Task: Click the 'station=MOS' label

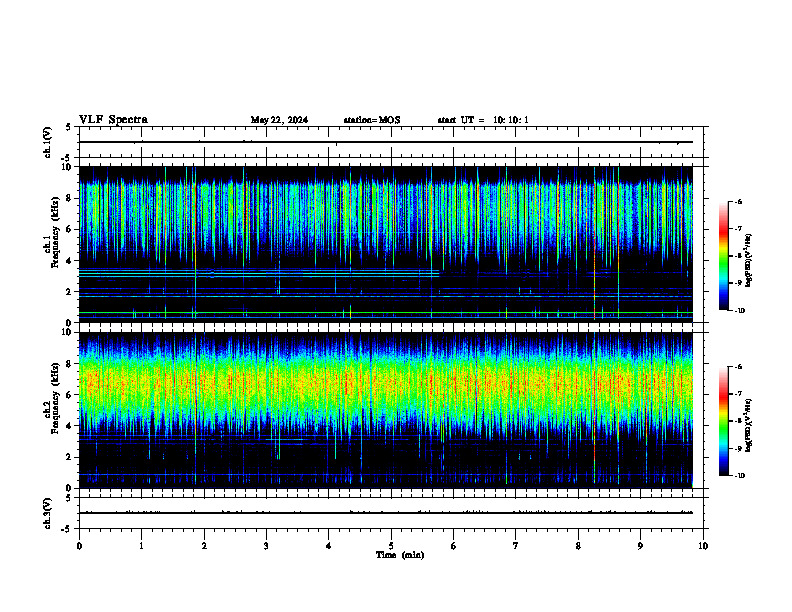Action: click(372, 120)
